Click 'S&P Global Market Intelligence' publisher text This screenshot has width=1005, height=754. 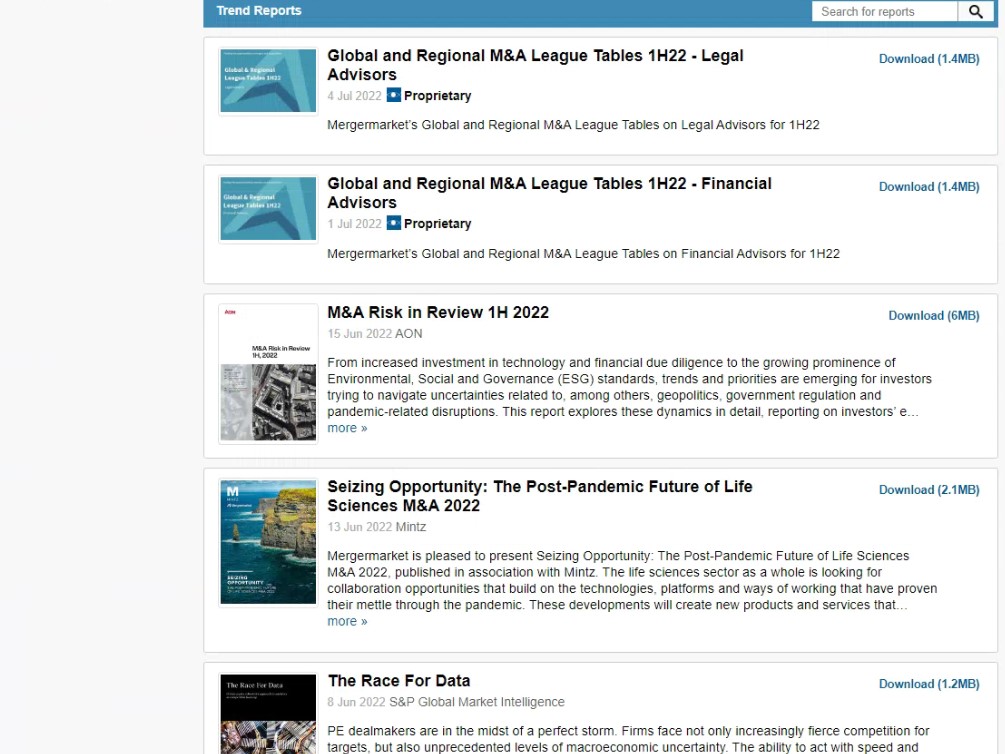point(477,702)
